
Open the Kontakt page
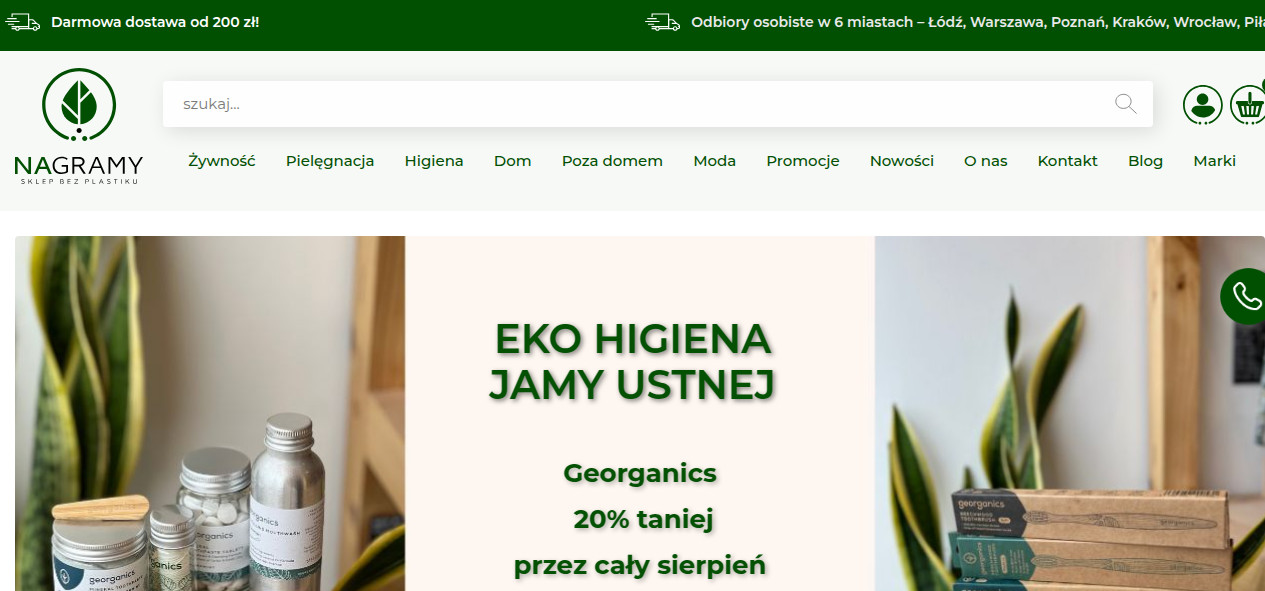[x=1067, y=161]
